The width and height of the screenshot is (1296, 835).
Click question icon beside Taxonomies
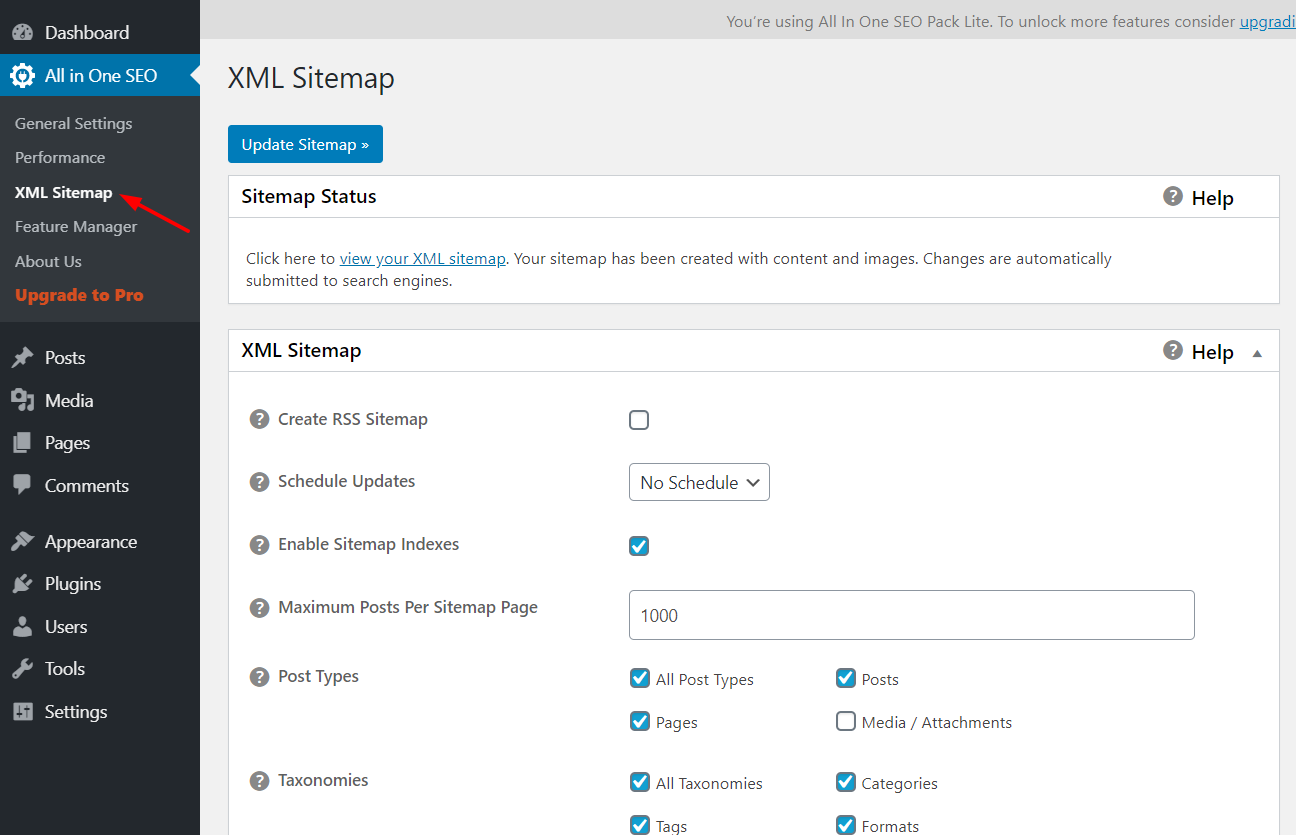pyautogui.click(x=259, y=781)
